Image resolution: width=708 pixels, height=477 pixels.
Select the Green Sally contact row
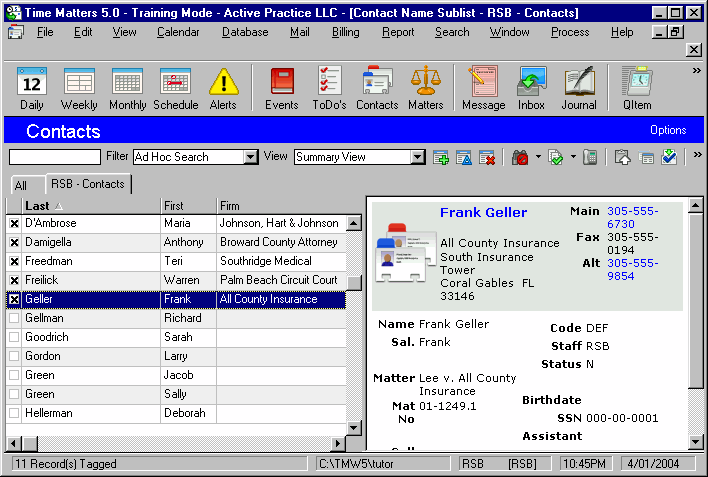[x=176, y=394]
